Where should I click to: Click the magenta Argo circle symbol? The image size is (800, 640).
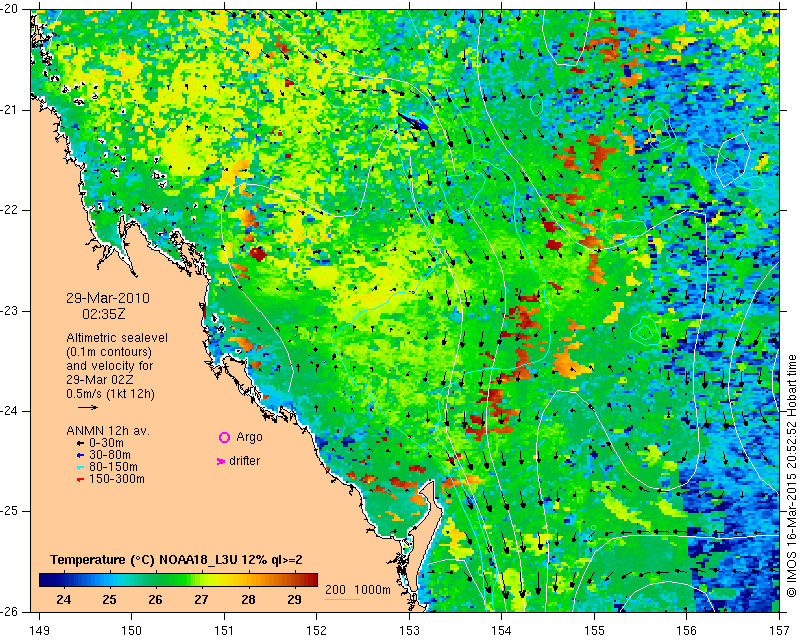point(224,437)
